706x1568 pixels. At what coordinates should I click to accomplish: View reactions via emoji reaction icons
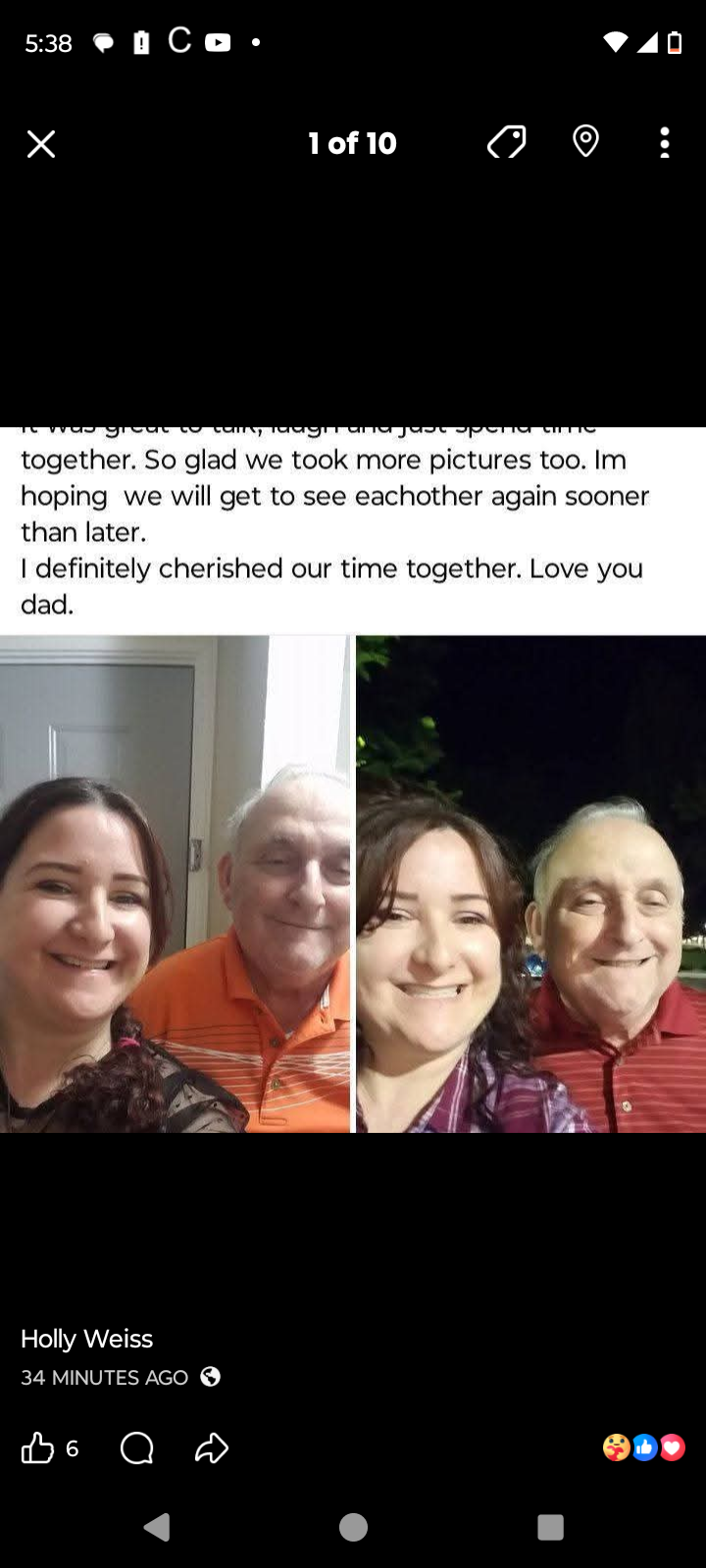point(644,1447)
